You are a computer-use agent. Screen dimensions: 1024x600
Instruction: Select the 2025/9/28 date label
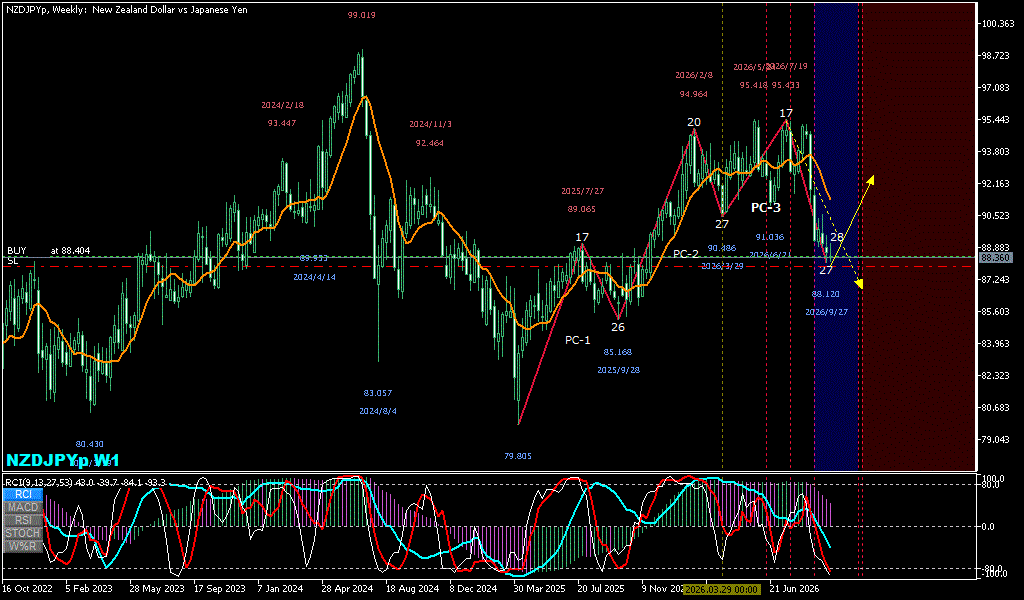point(618,370)
